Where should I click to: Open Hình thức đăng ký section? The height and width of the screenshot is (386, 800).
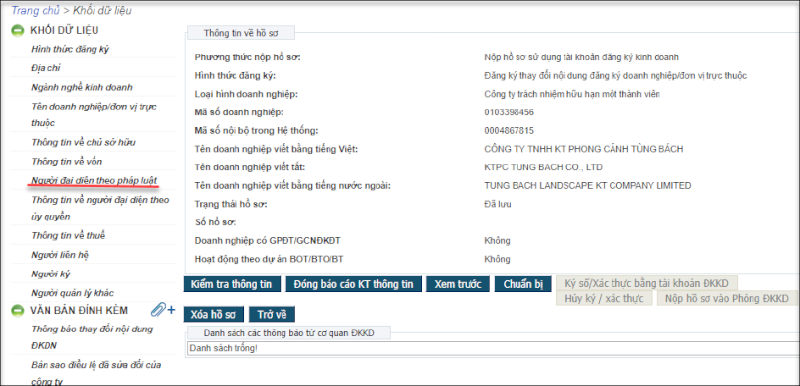[x=70, y=49]
